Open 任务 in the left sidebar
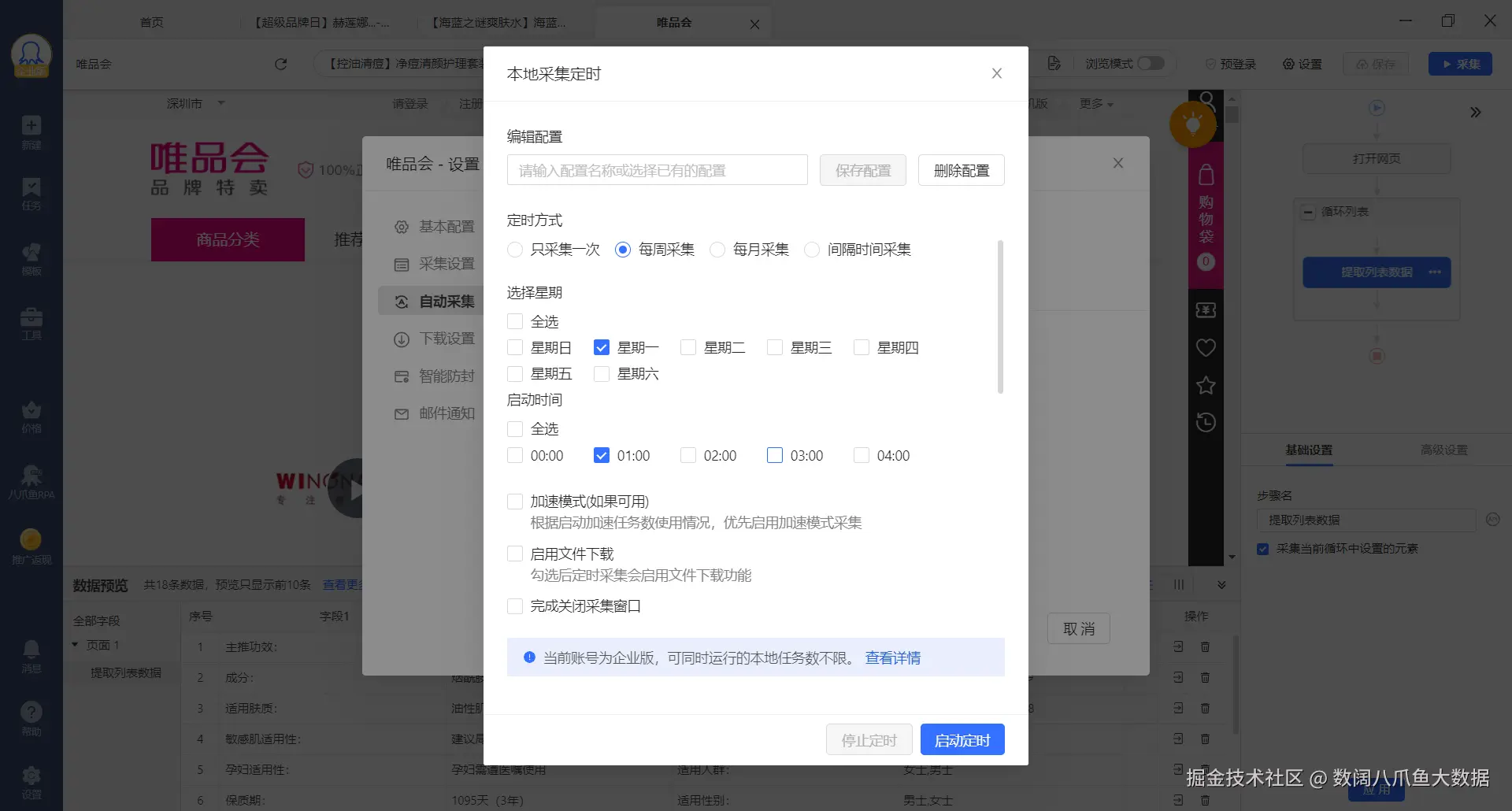The width and height of the screenshot is (1512, 811). pyautogui.click(x=31, y=194)
